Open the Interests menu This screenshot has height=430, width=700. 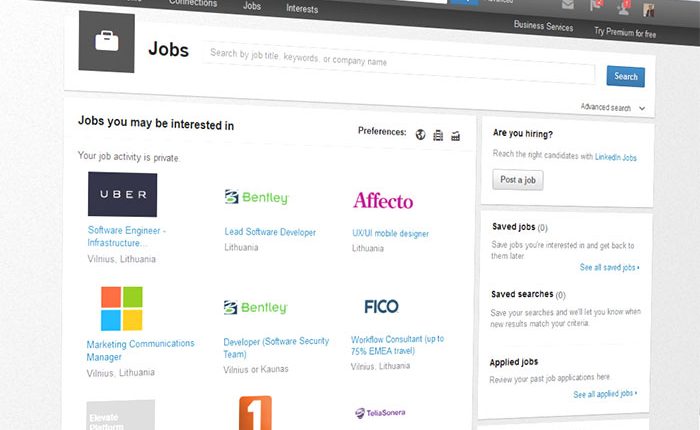pyautogui.click(x=302, y=9)
